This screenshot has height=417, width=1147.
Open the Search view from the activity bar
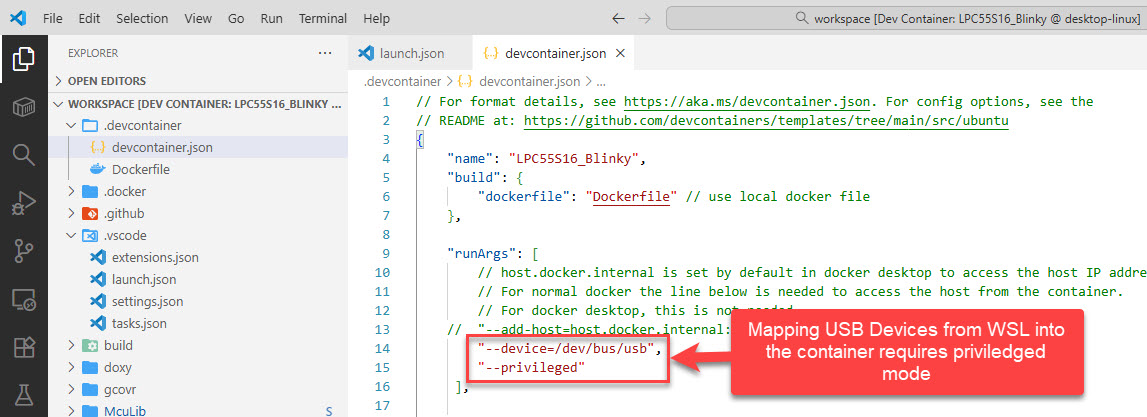pyautogui.click(x=23, y=154)
